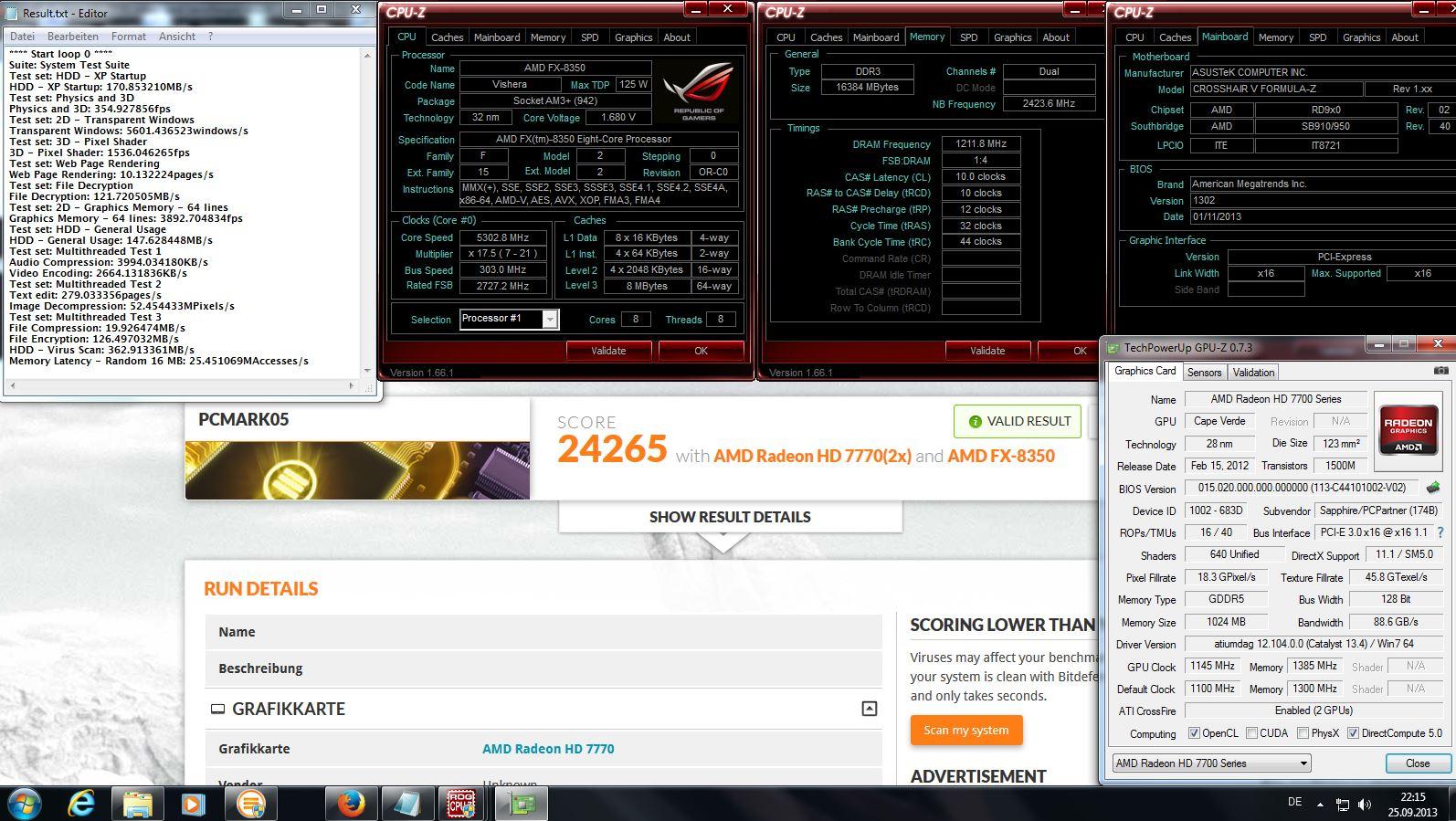Open the Datei menu in the editor
The image size is (1456, 821).
22,37
